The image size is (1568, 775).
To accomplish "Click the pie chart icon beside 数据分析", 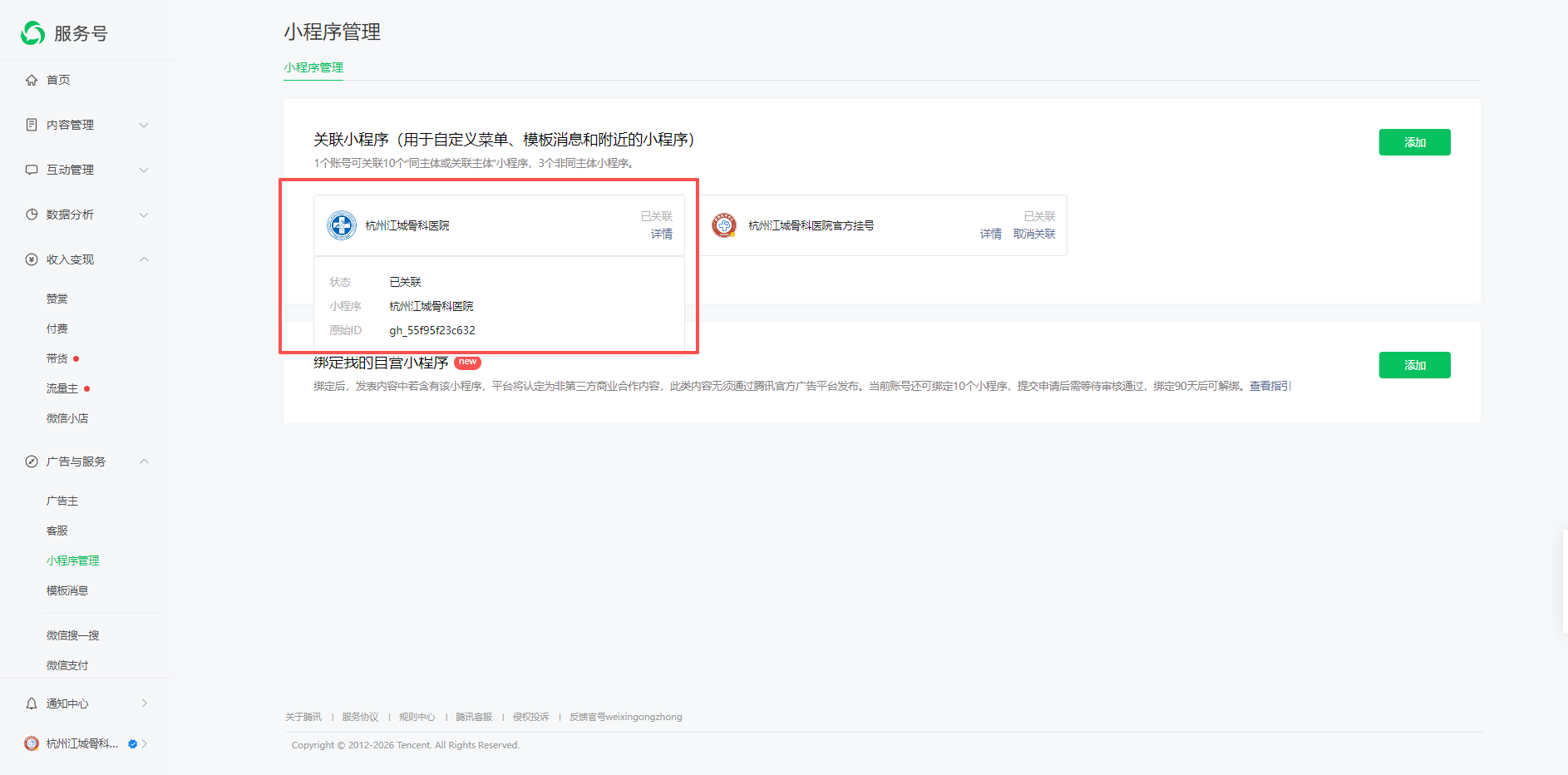I will pyautogui.click(x=32, y=215).
